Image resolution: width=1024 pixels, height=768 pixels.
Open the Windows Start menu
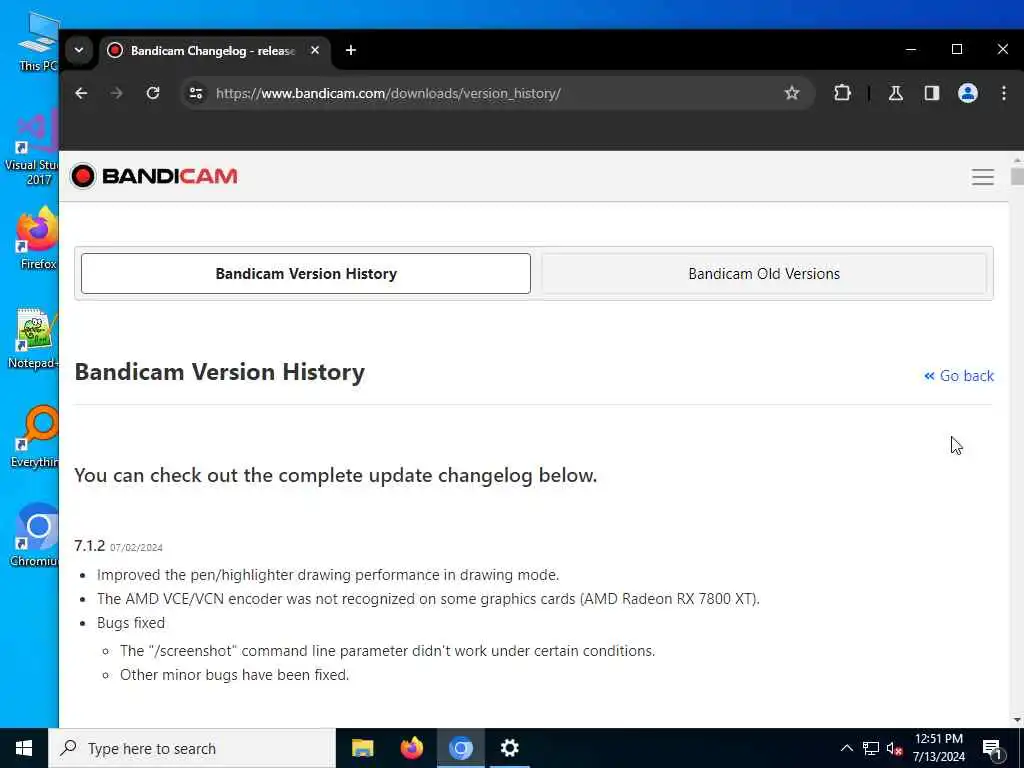click(x=24, y=748)
